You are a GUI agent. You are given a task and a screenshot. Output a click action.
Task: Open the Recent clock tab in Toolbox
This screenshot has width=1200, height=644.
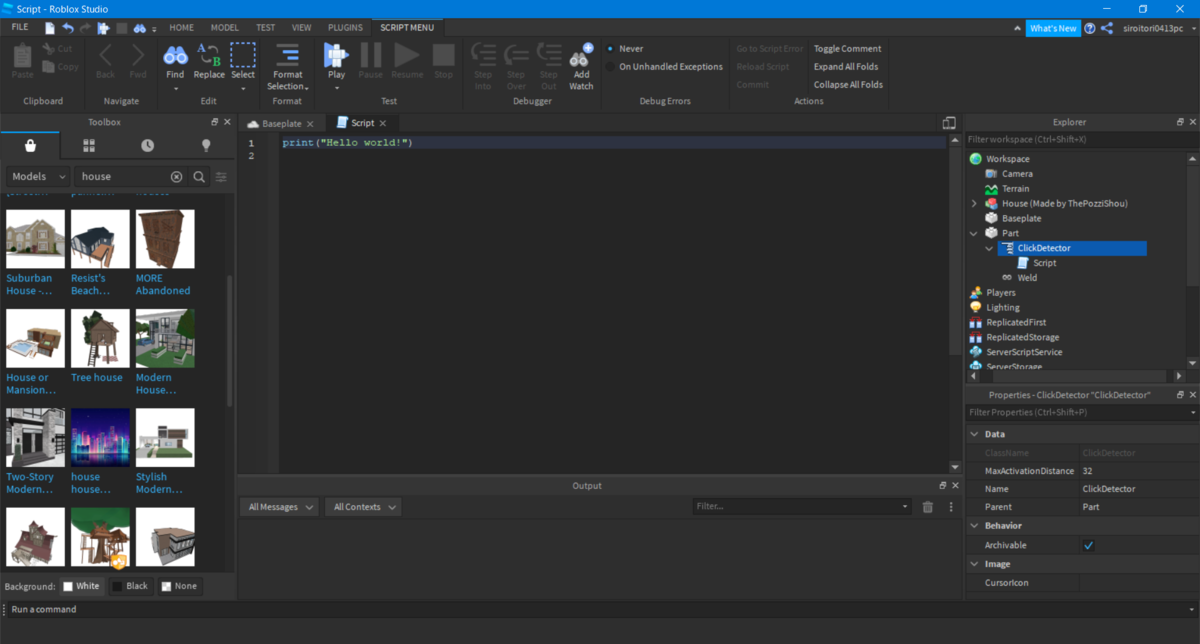tap(147, 146)
